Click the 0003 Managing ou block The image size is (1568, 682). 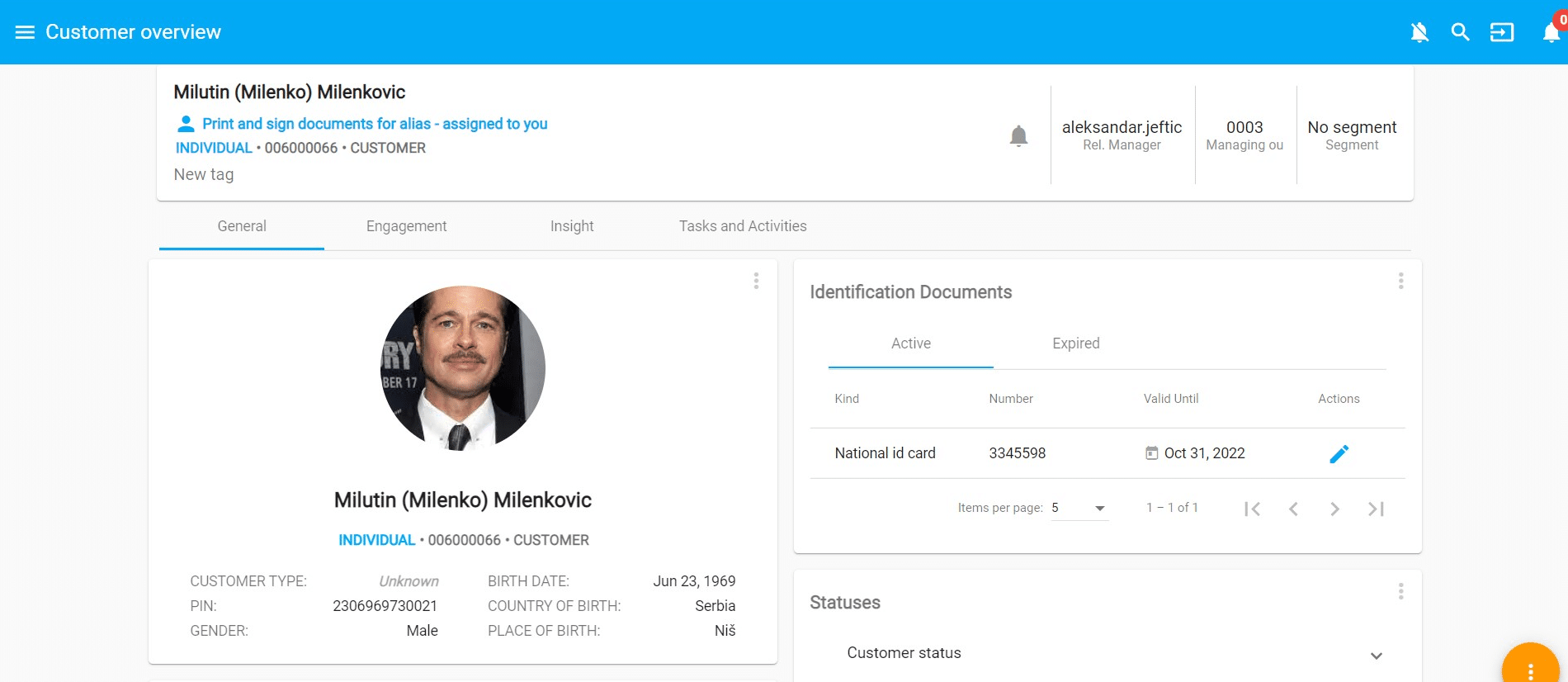pos(1244,135)
